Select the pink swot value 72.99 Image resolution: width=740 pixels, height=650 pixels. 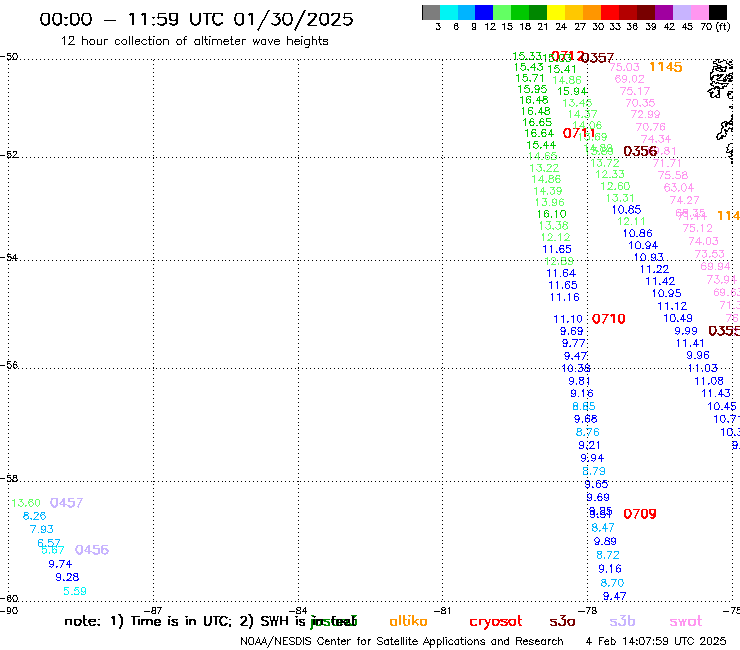[x=646, y=114]
